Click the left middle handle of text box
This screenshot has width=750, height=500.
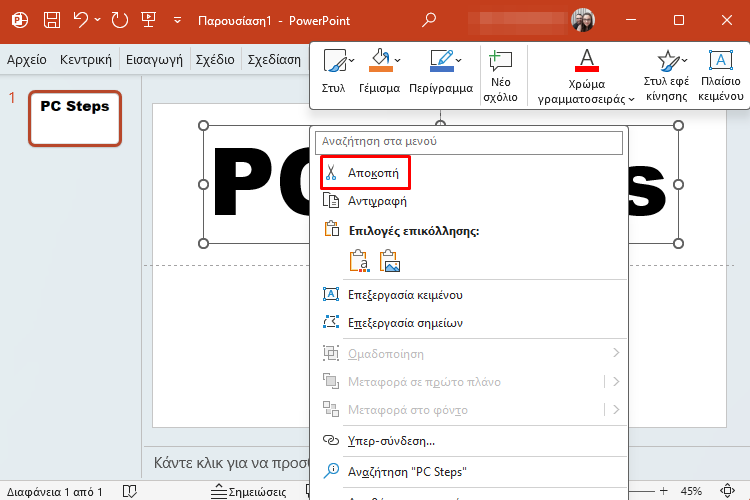click(x=203, y=184)
